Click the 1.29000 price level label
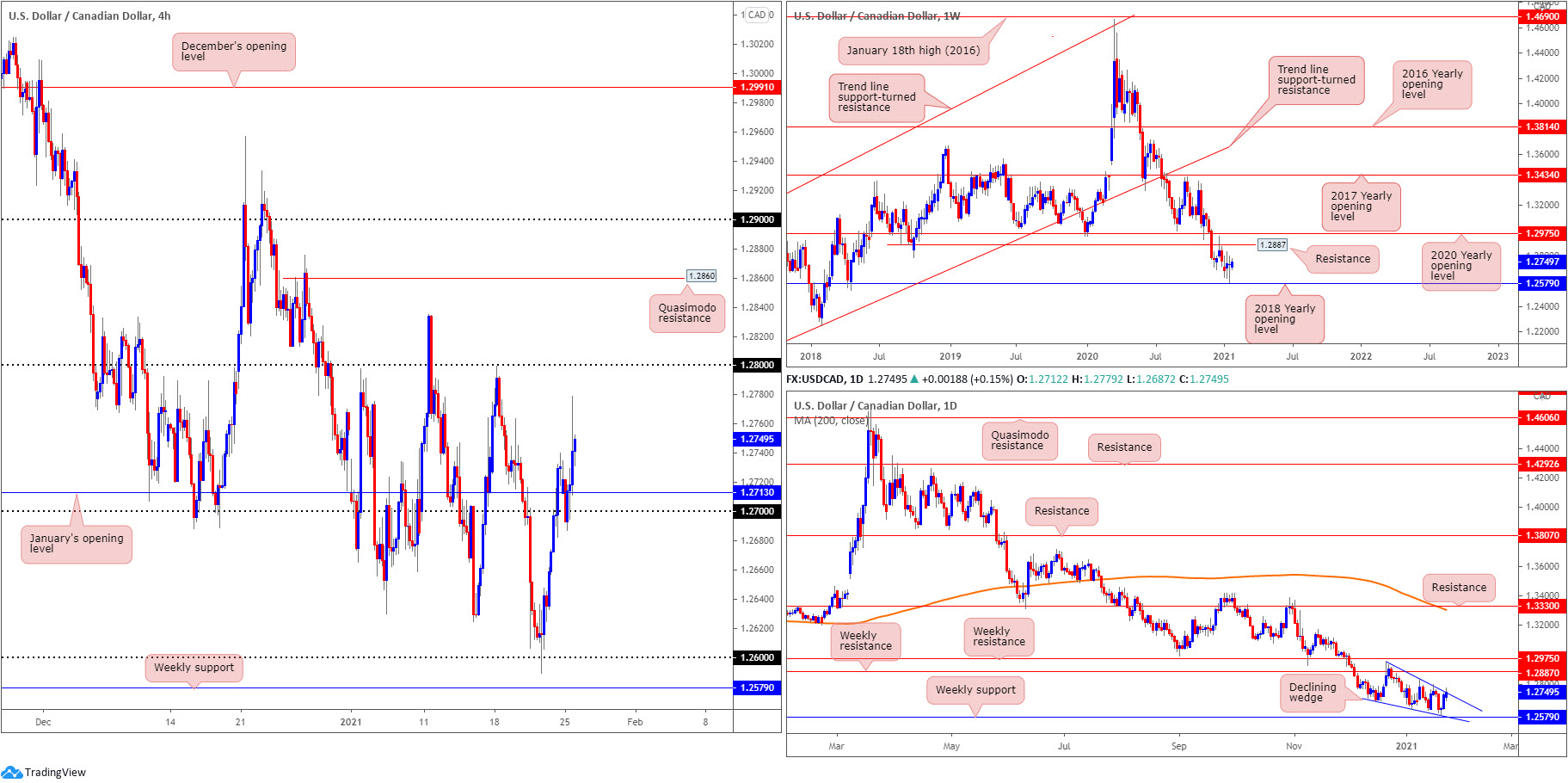1568x783 pixels. (x=757, y=219)
